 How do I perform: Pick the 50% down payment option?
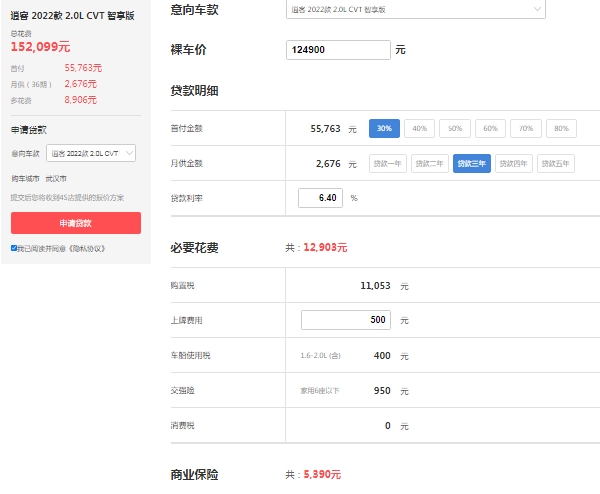click(x=455, y=129)
